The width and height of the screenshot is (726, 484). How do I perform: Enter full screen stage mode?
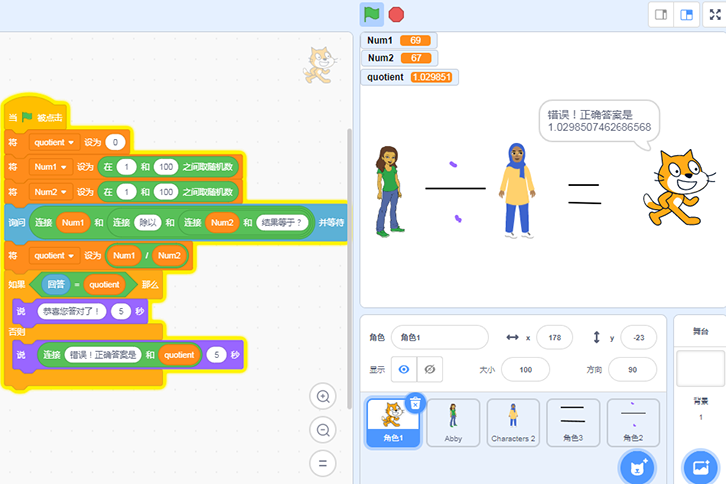pos(716,14)
